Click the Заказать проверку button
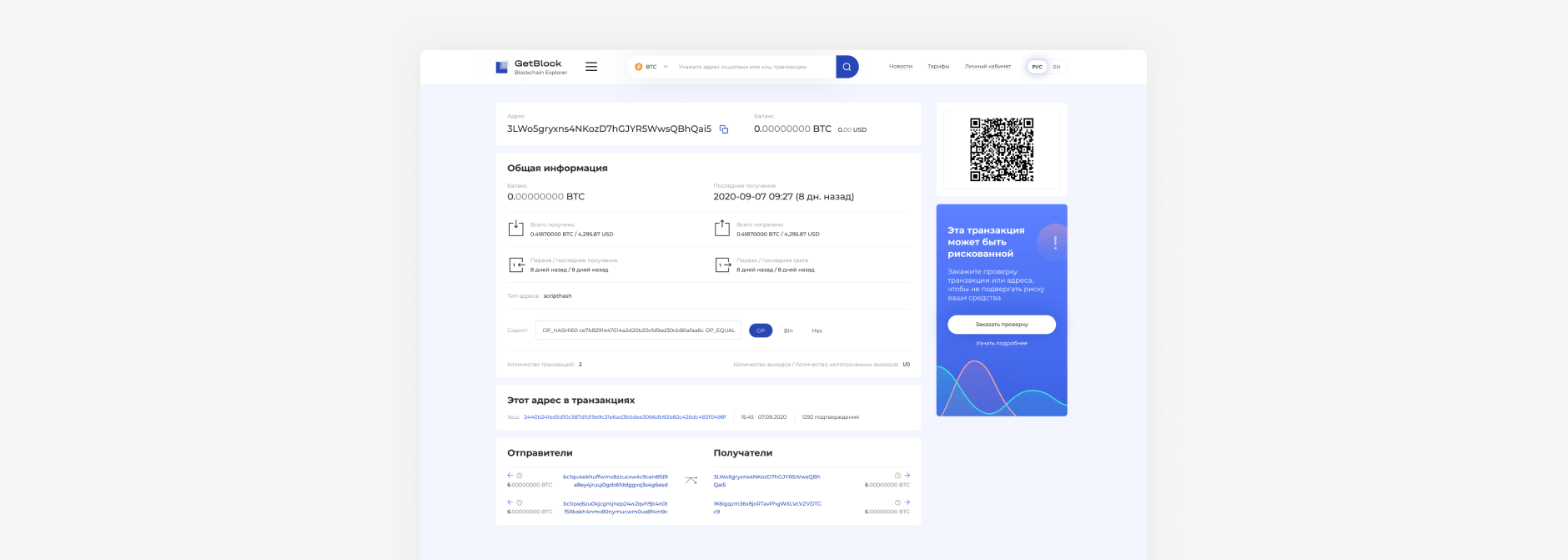 (1002, 325)
